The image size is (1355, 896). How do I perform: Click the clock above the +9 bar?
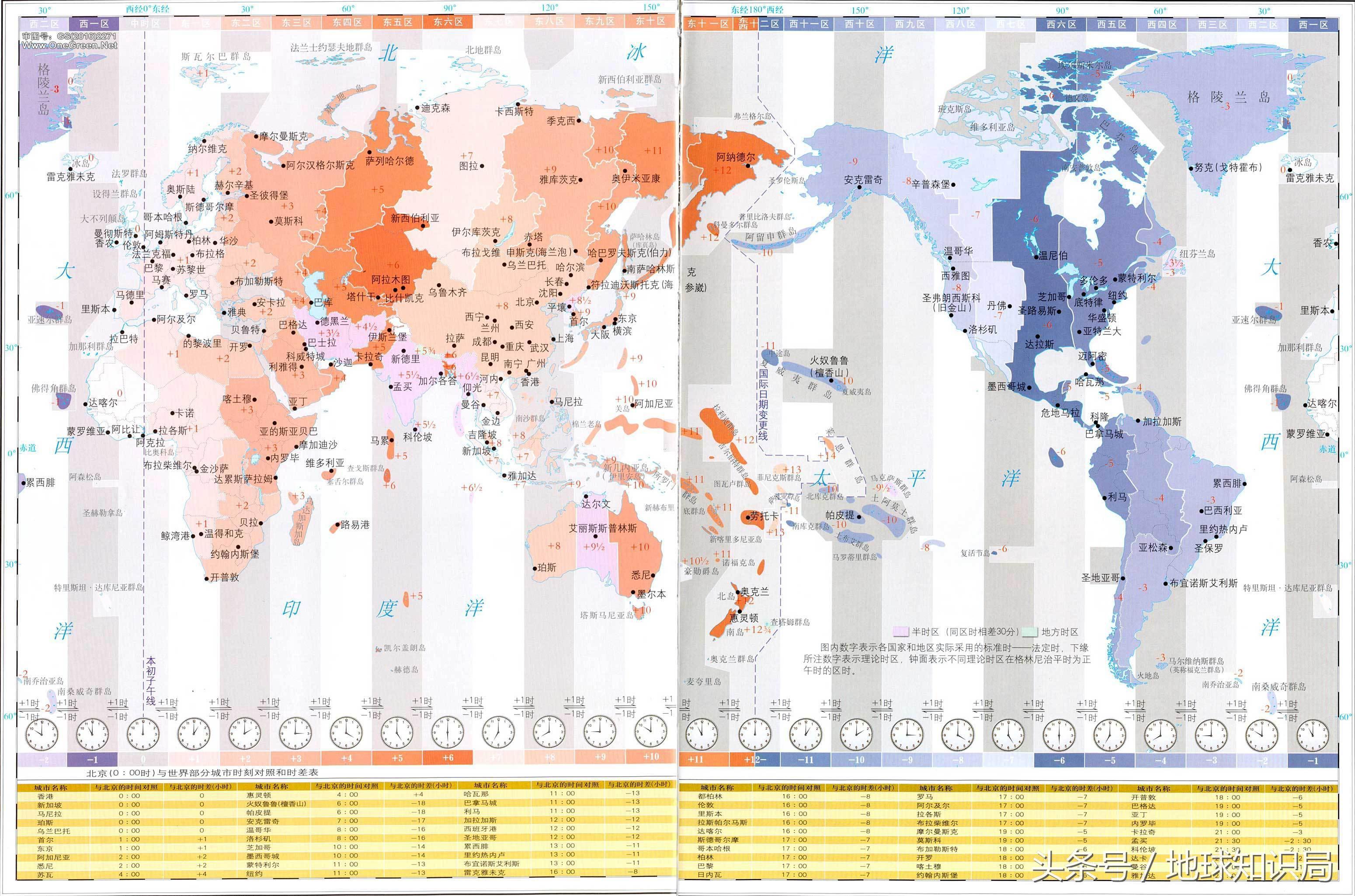600,733
